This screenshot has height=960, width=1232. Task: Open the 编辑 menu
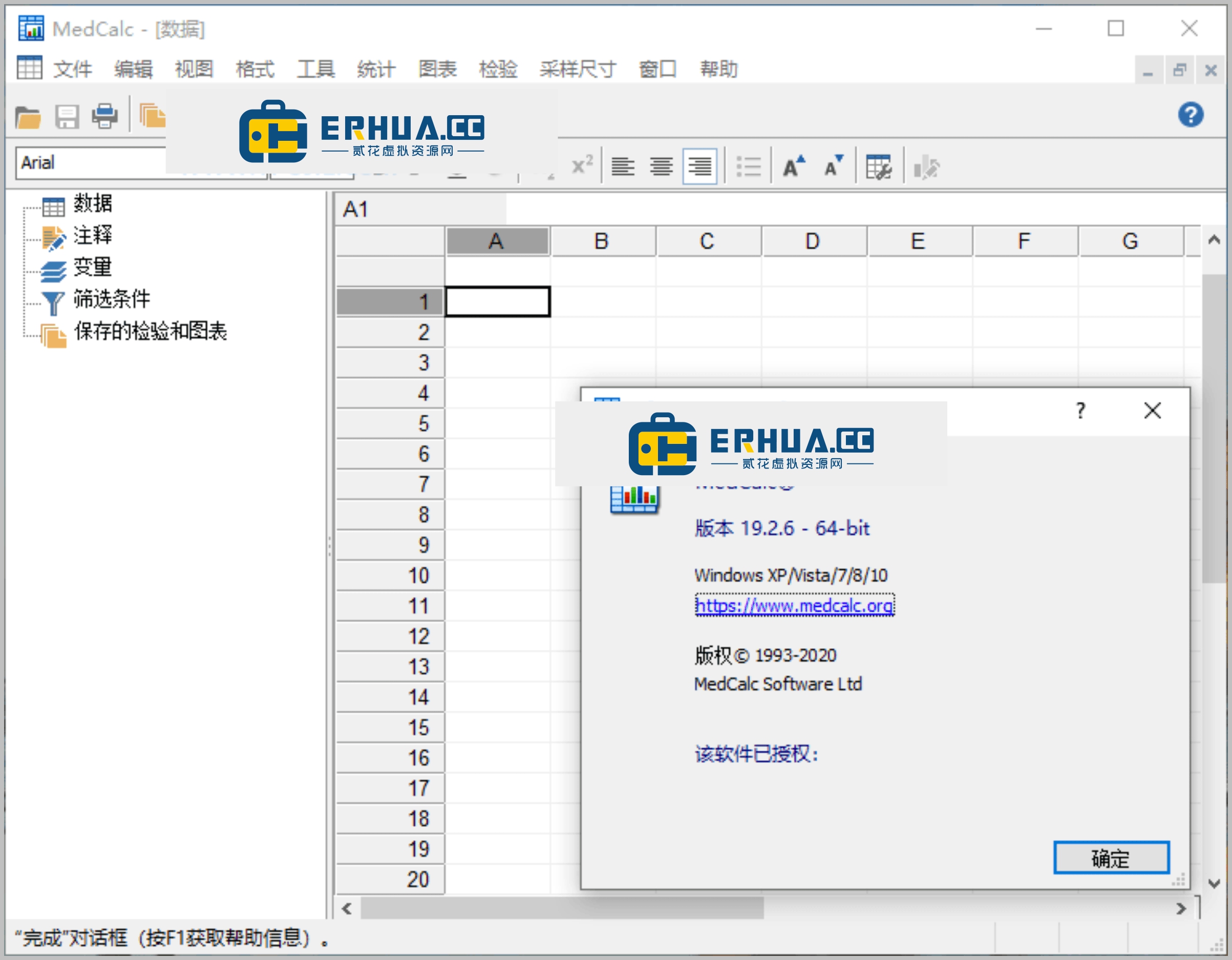133,70
